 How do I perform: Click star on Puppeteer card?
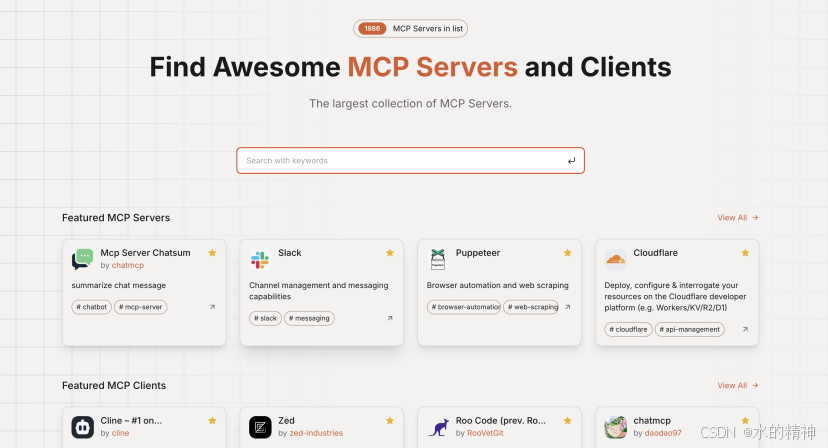(568, 253)
